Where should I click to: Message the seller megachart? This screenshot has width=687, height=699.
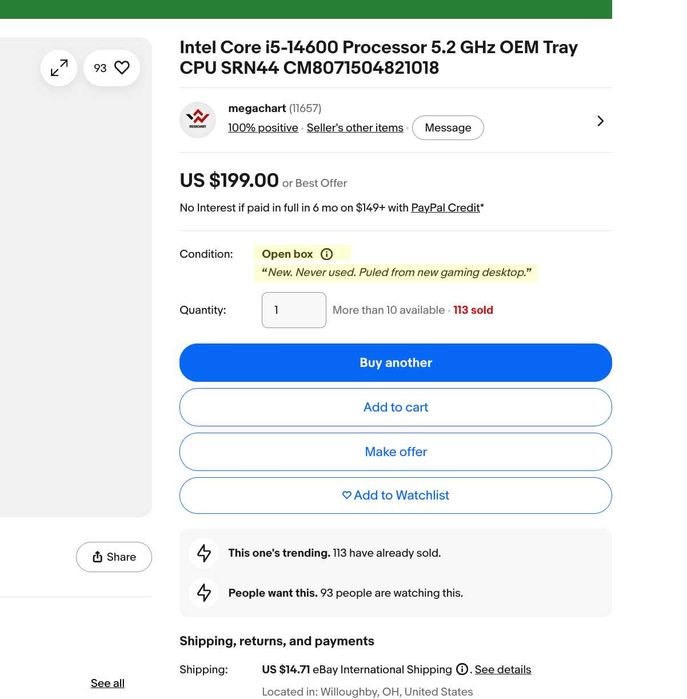(x=448, y=127)
